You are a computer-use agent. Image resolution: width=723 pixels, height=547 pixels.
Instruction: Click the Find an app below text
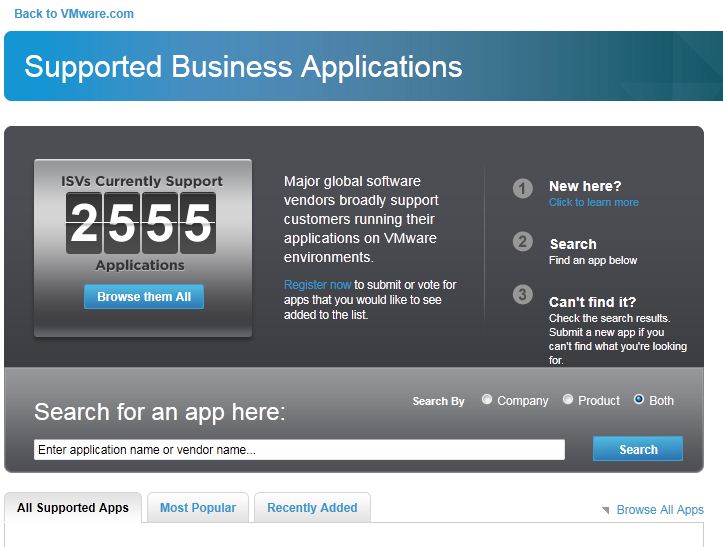(593, 260)
